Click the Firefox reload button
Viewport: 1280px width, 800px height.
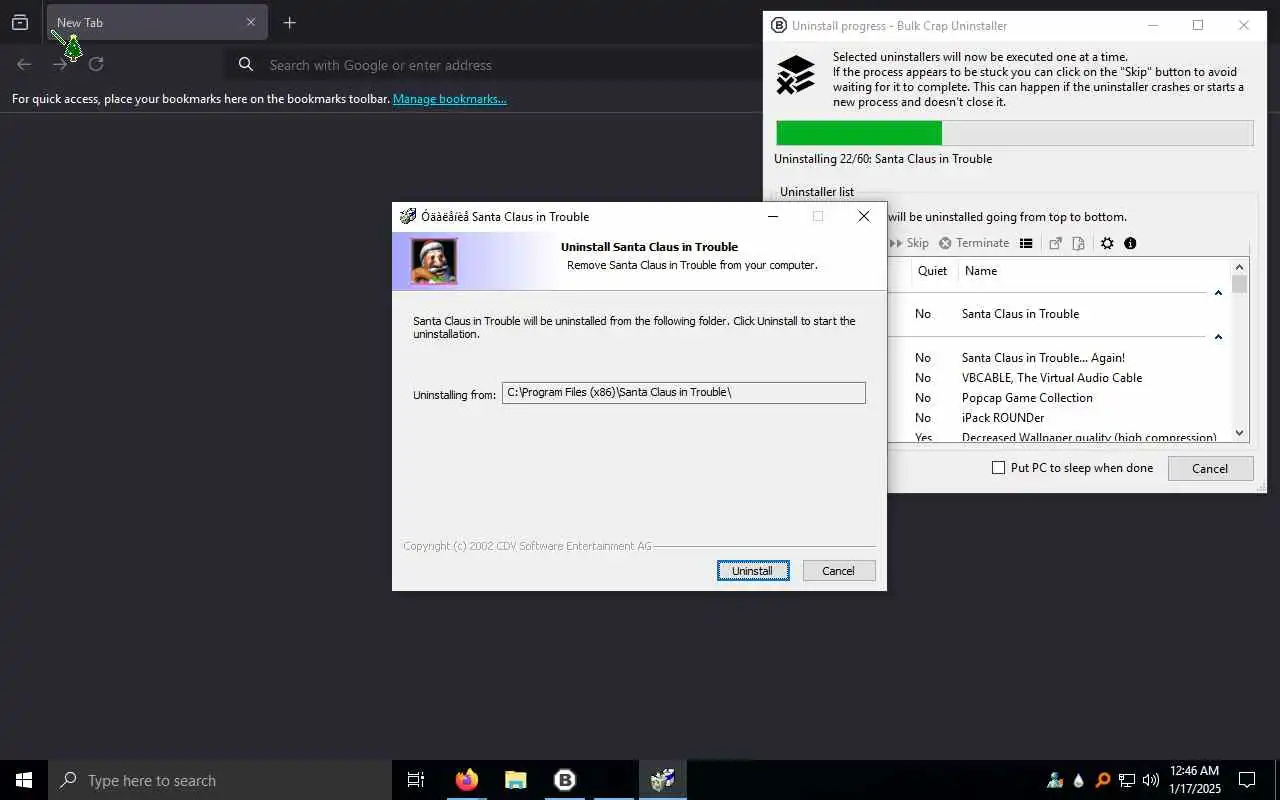tap(96, 64)
